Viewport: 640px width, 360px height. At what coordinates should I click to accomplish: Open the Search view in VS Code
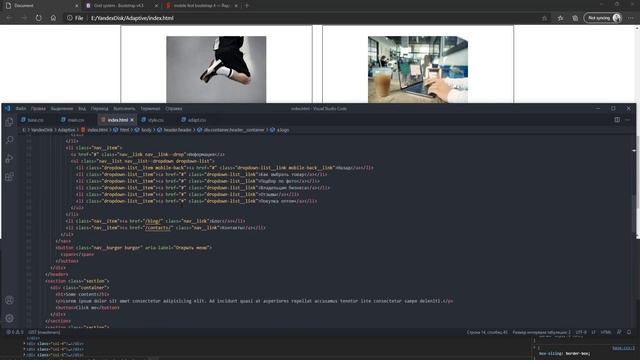tap(9, 140)
